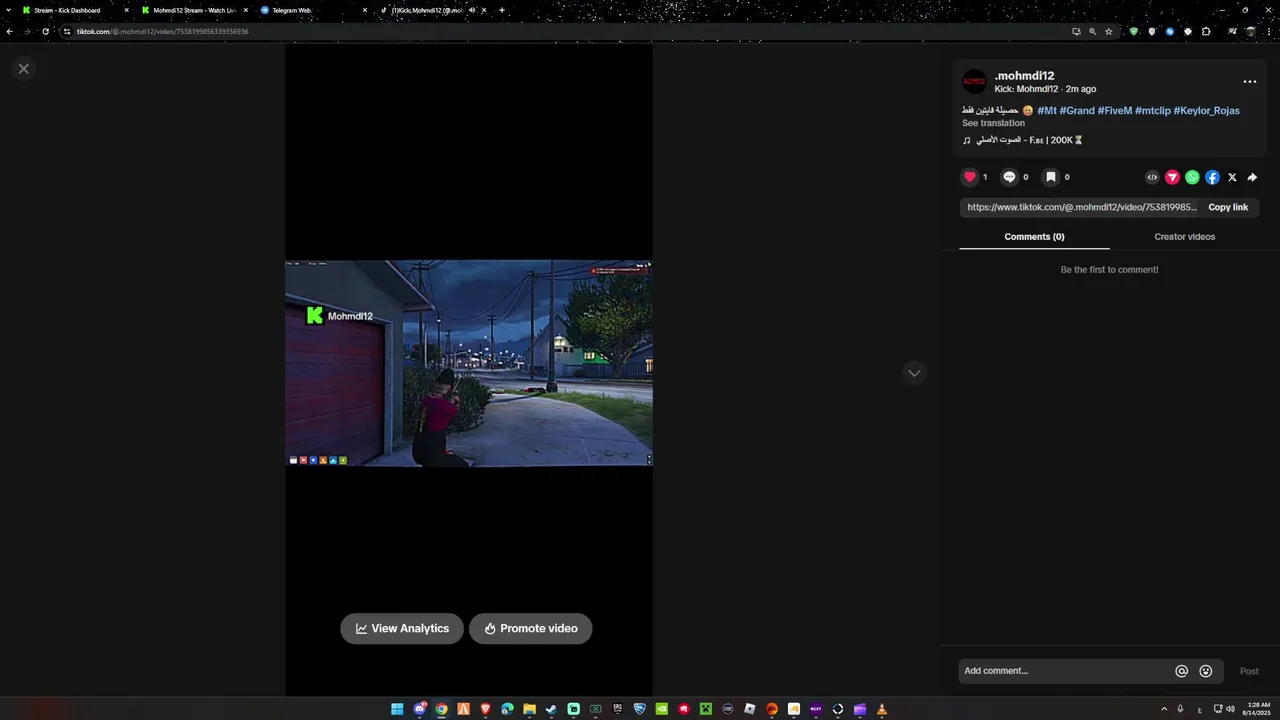Close the TikTok video viewer with X
This screenshot has width=1280, height=720.
coord(23,68)
